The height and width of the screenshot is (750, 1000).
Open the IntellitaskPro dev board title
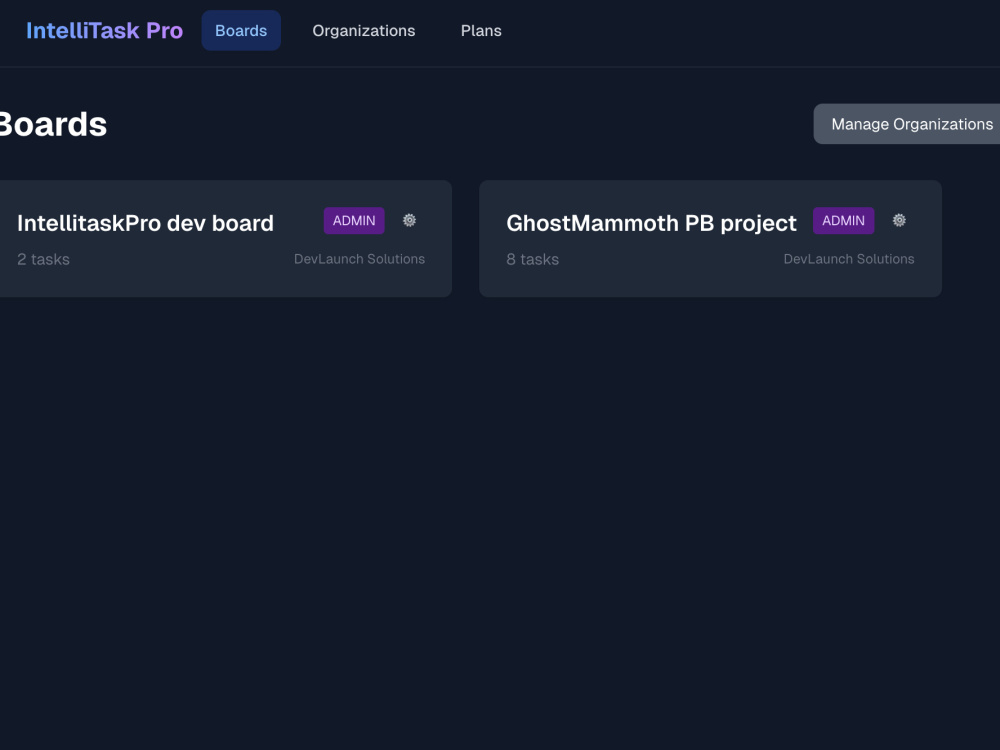click(x=145, y=223)
